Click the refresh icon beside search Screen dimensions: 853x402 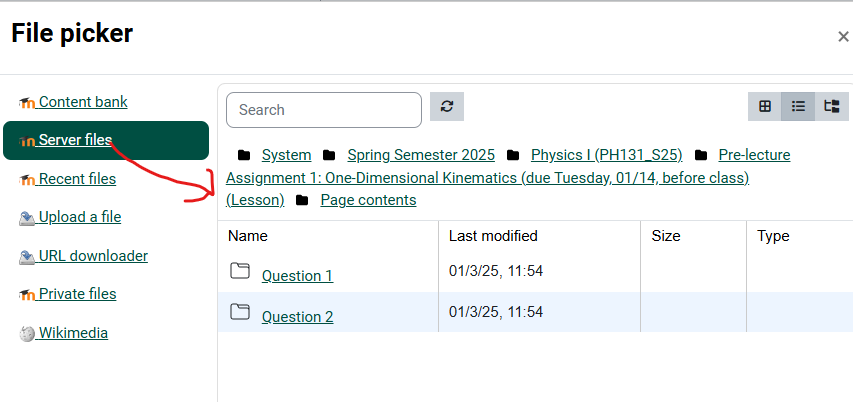(x=446, y=107)
